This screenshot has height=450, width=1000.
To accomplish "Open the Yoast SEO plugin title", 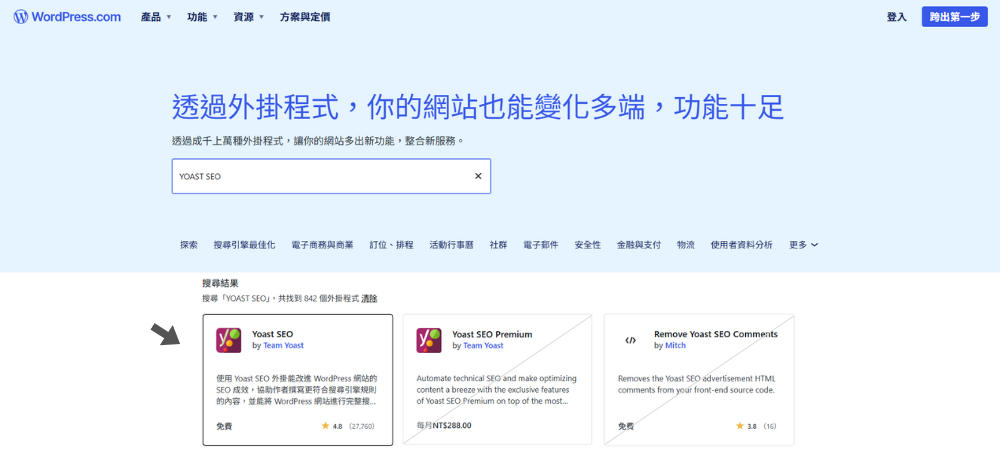I will [272, 334].
